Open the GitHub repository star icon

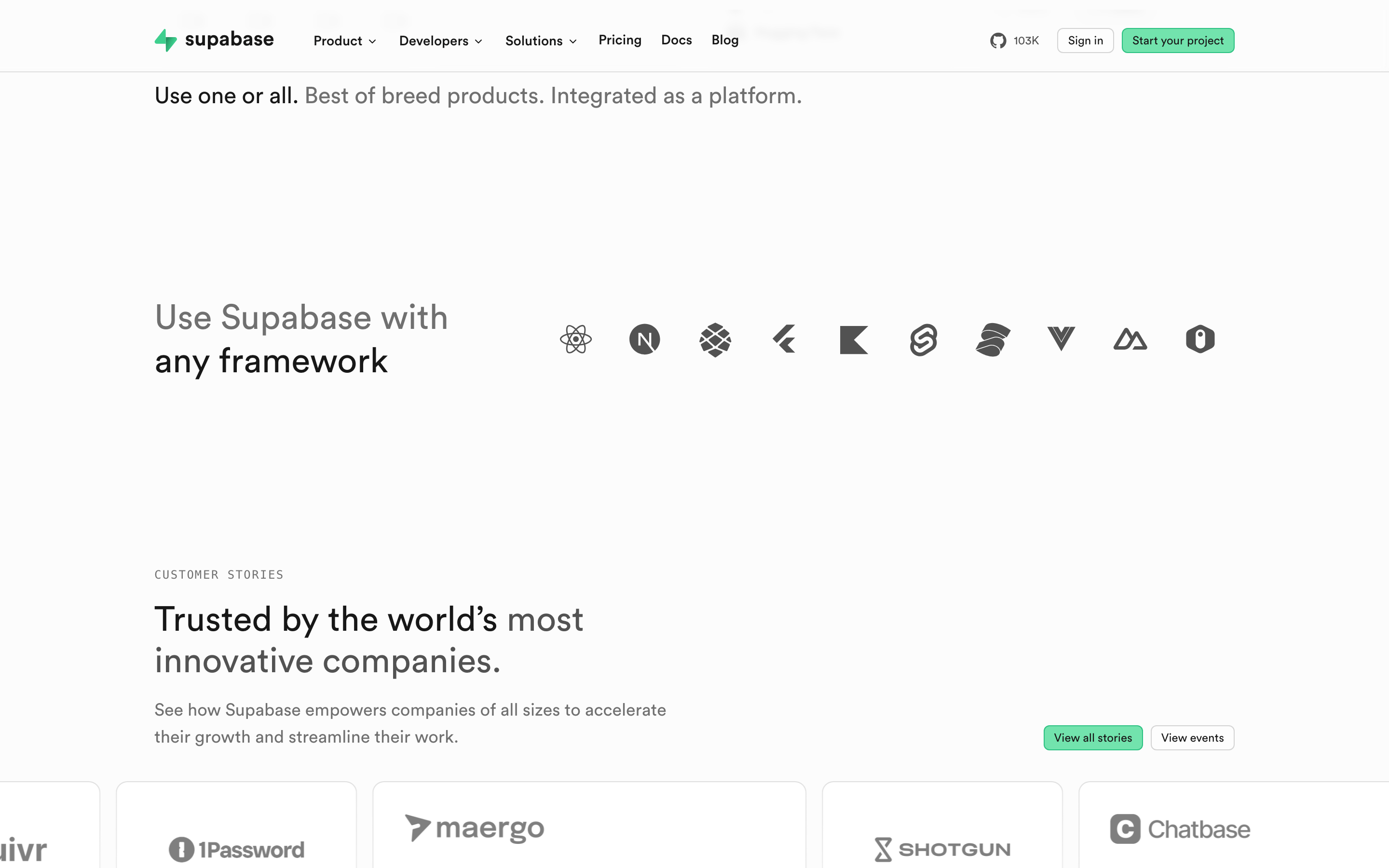pos(997,41)
